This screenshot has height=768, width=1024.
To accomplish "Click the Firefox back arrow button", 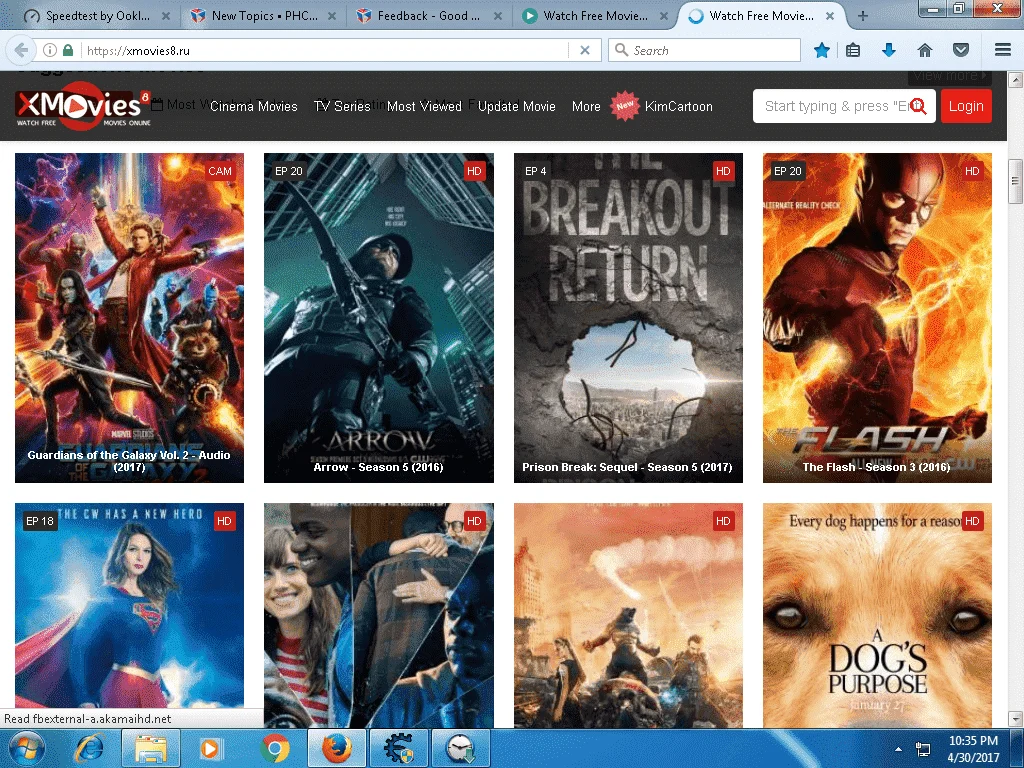I will (22, 50).
